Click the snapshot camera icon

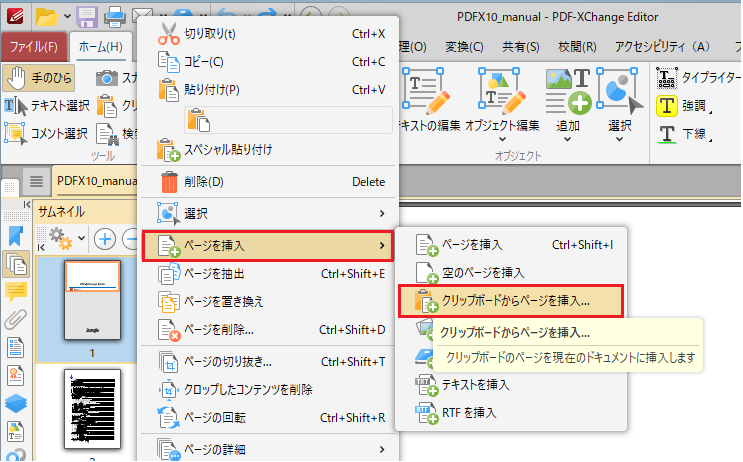coord(107,78)
